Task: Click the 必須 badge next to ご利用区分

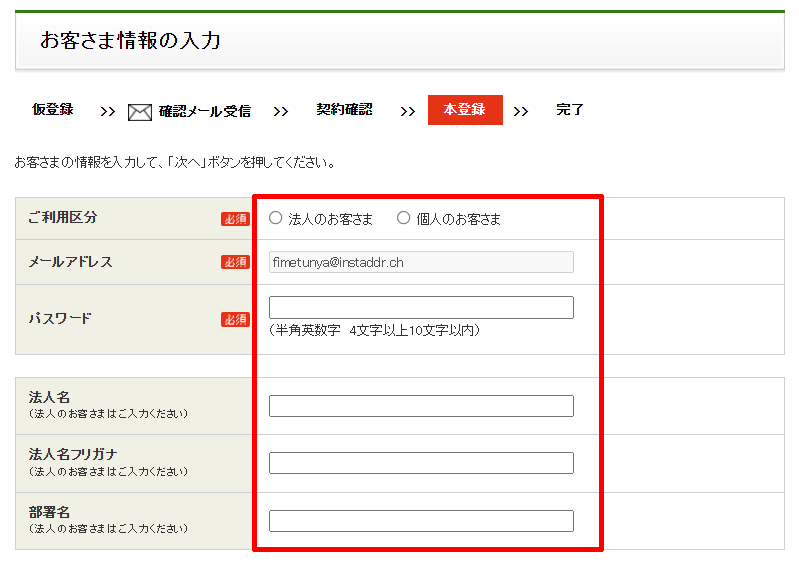Action: coord(235,219)
